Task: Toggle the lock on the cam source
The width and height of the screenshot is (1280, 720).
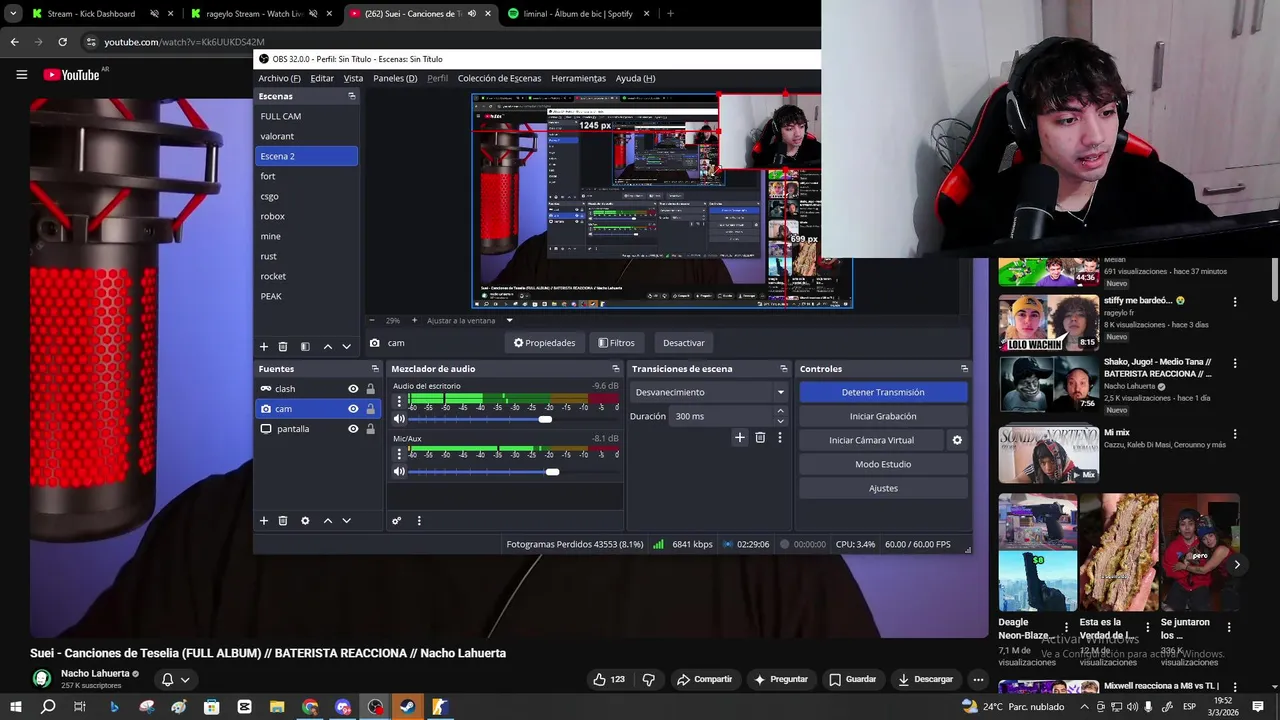Action: (x=371, y=409)
